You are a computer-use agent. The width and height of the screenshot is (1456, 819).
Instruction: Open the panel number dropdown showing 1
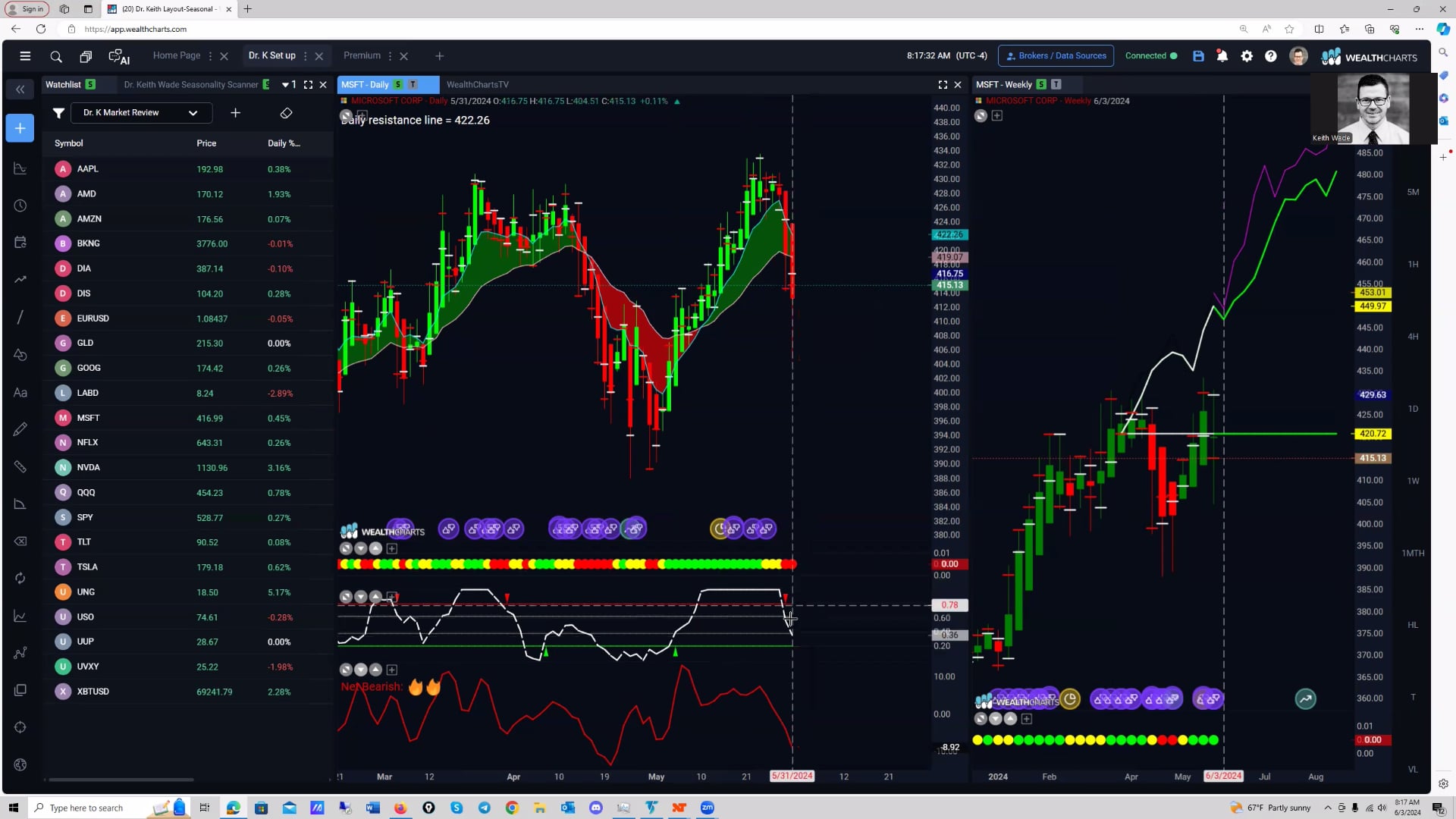tap(289, 85)
